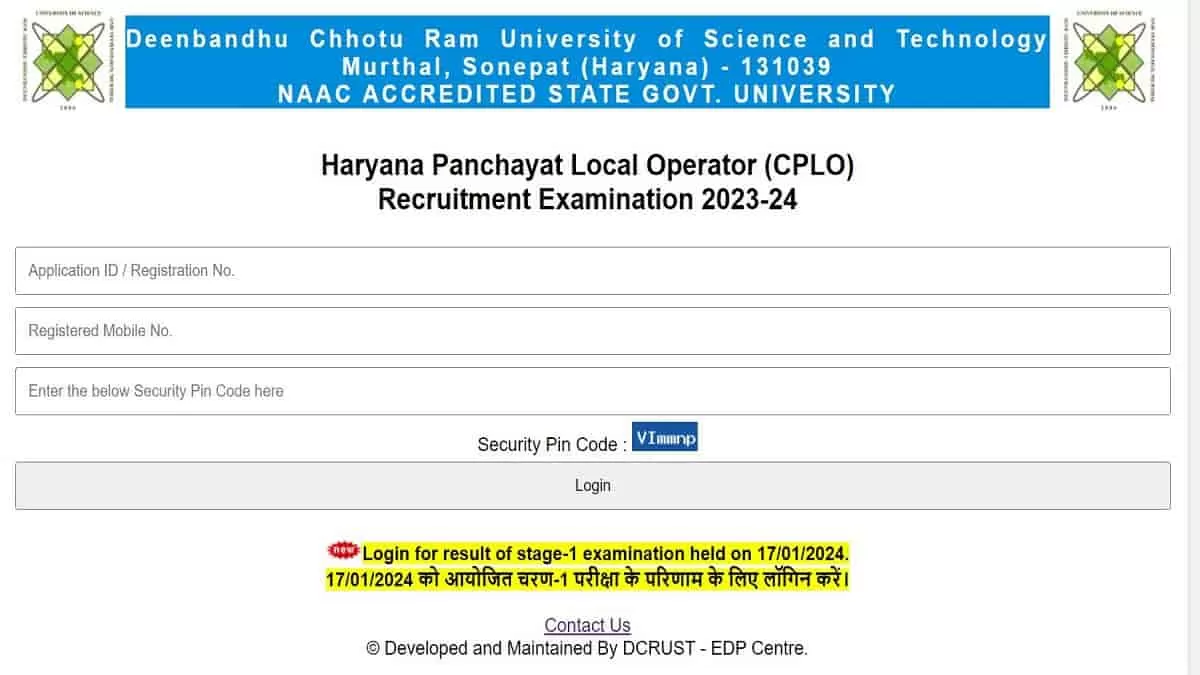Click the CPLO Recruitment Examination heading
1200x675 pixels.
click(588, 182)
